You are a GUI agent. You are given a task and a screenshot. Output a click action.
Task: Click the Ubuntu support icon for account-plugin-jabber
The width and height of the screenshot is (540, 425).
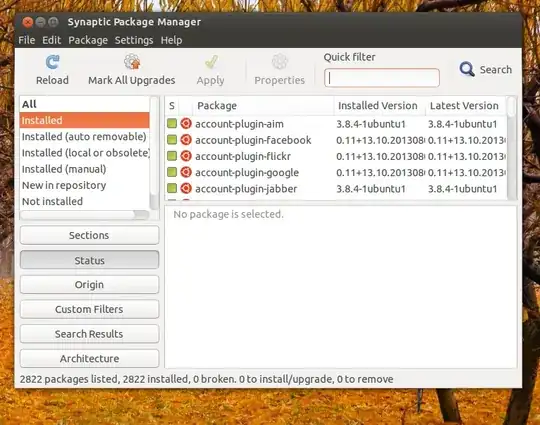186,188
